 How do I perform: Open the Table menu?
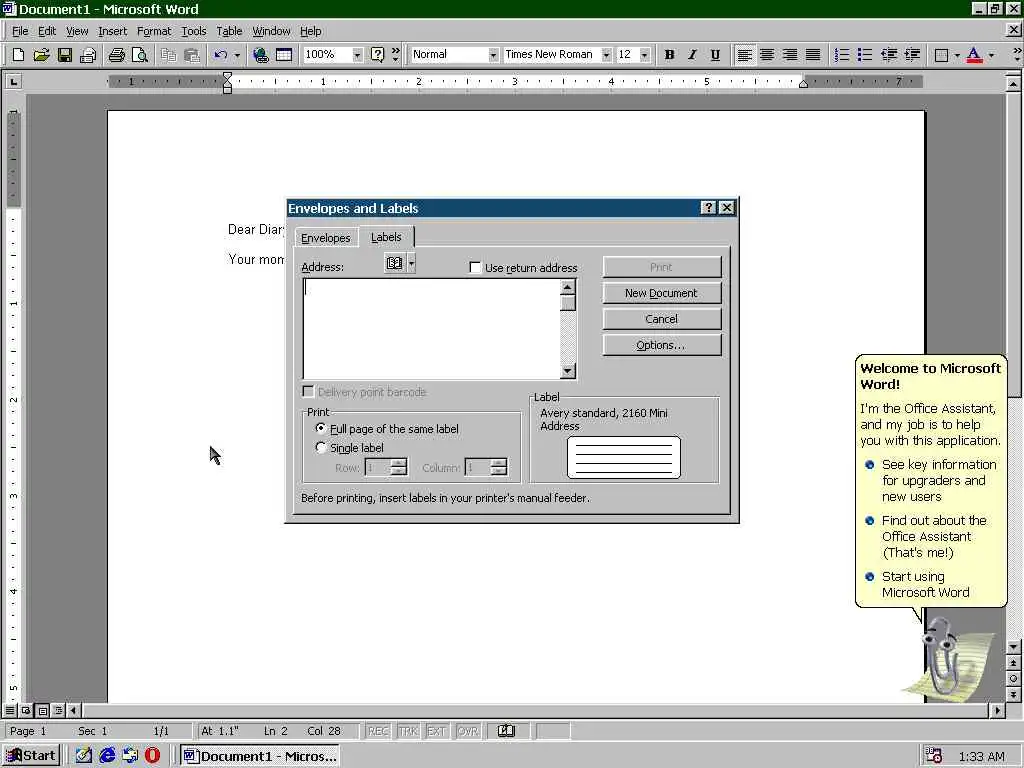click(x=229, y=31)
